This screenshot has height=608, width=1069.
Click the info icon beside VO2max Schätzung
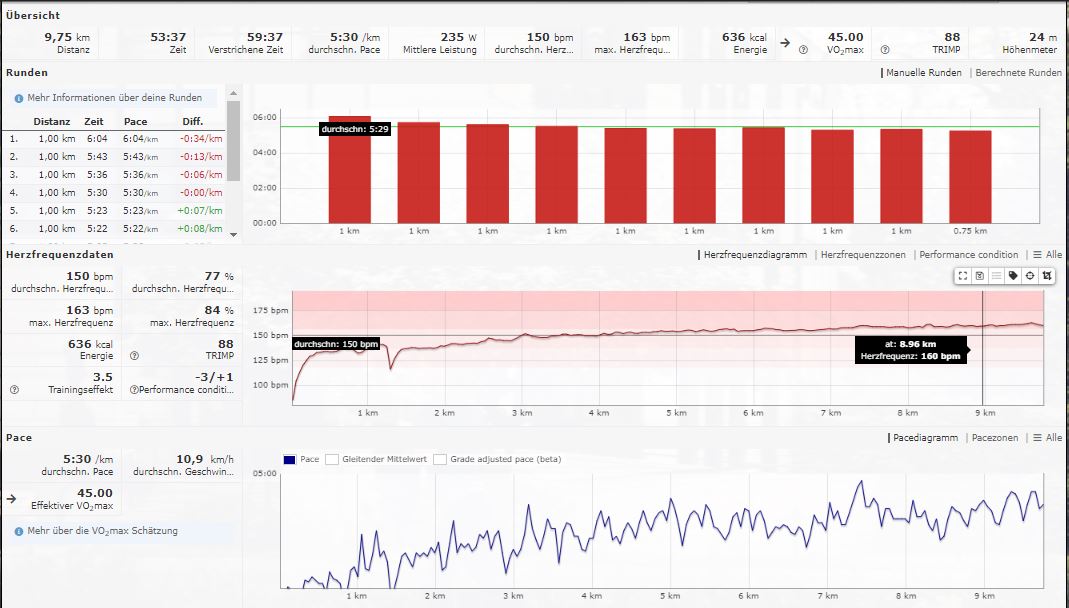(x=19, y=531)
